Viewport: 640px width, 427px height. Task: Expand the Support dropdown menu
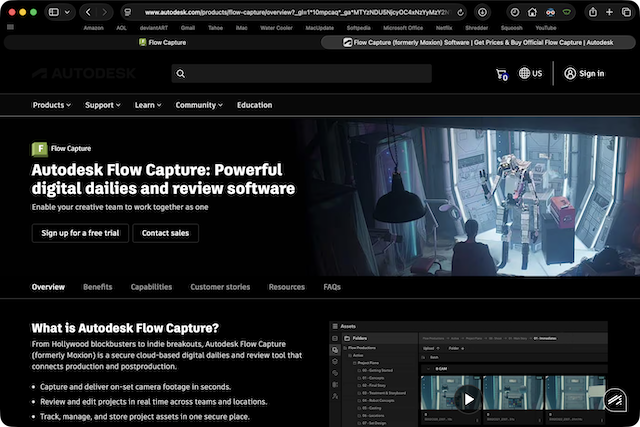pos(104,105)
